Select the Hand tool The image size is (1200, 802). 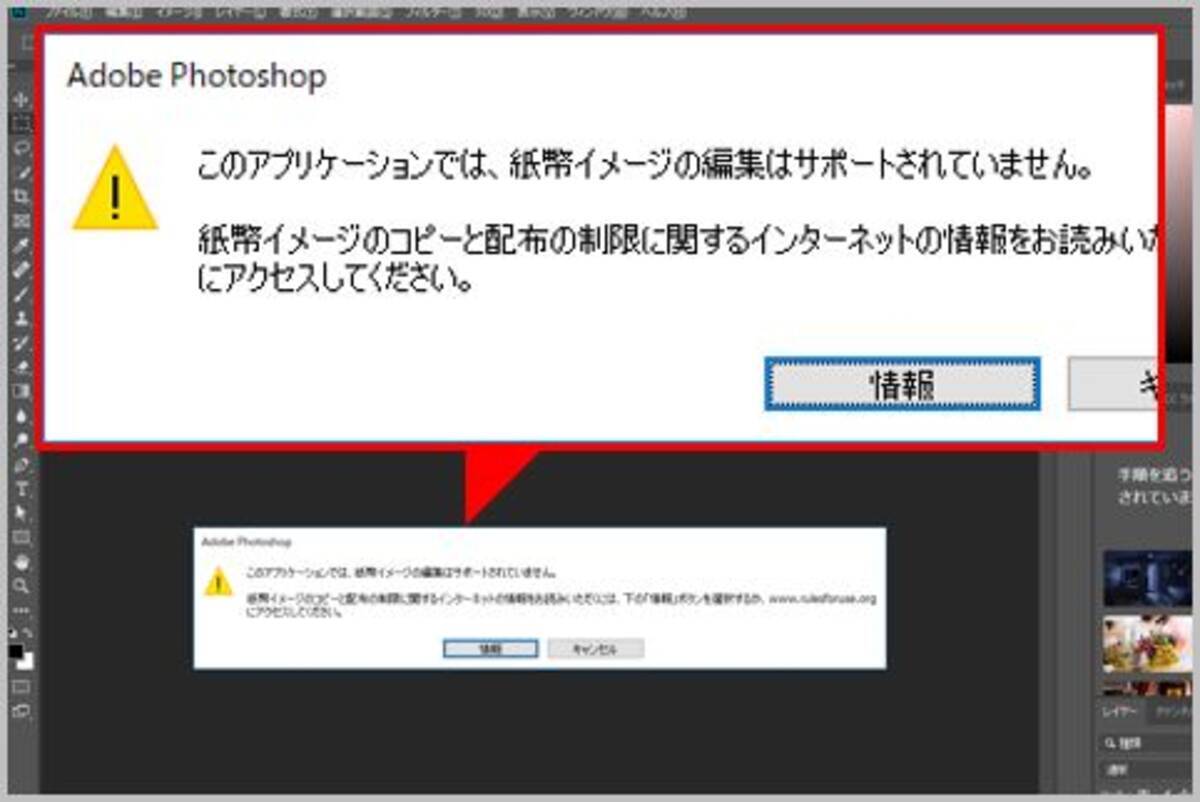21,562
